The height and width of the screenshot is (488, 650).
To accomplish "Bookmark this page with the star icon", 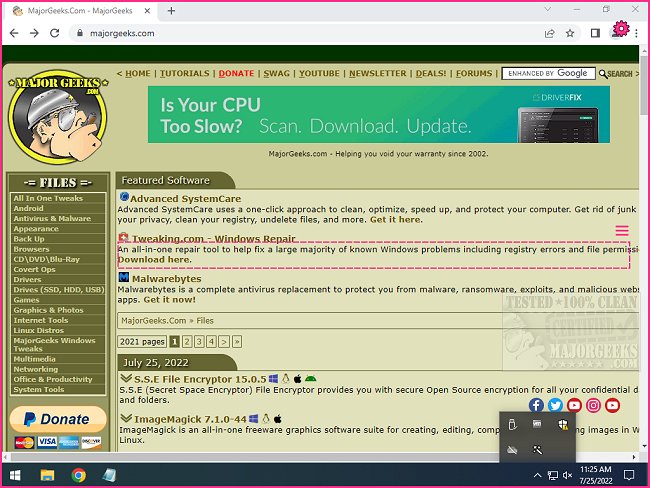I will pyautogui.click(x=570, y=33).
